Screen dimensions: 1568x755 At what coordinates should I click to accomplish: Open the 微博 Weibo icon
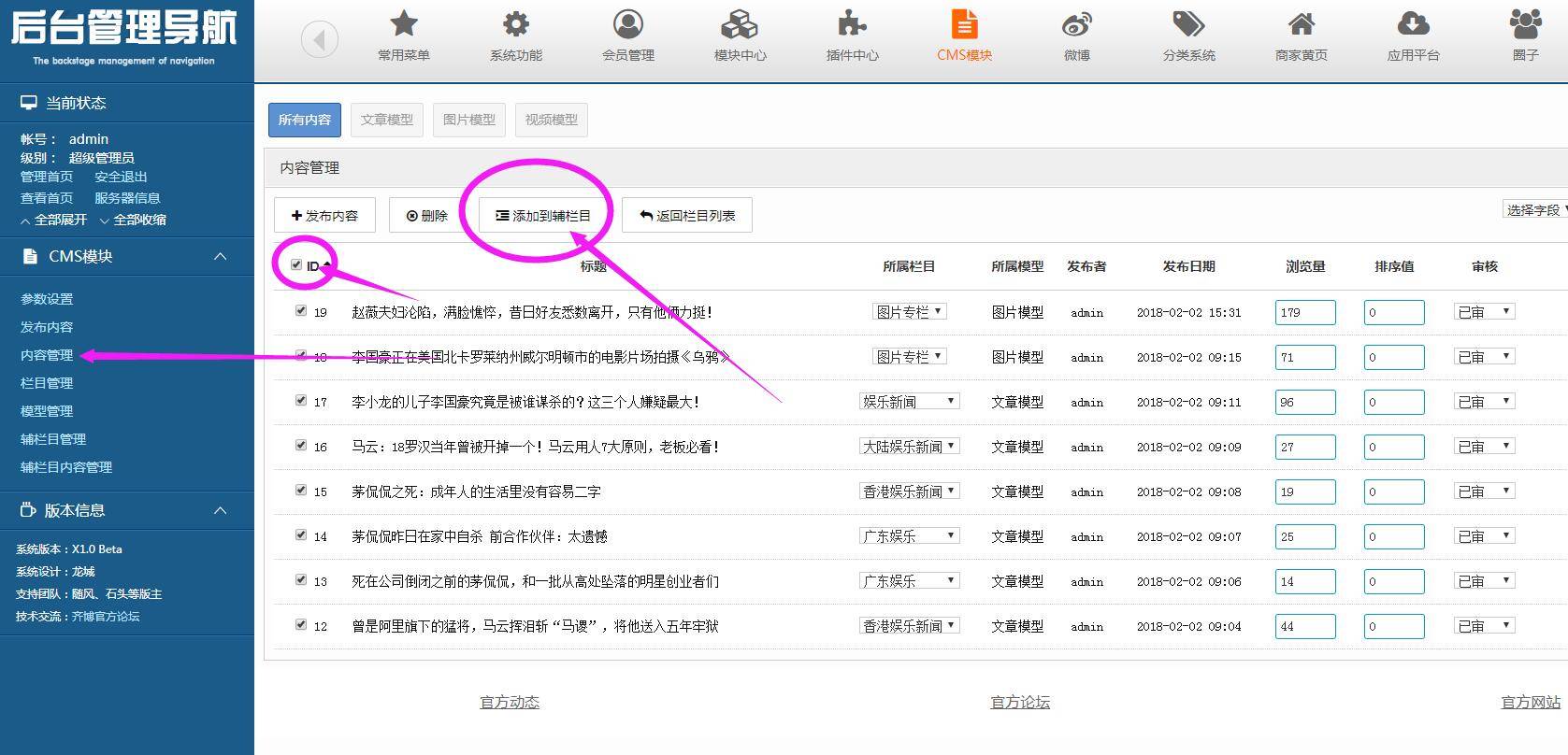click(1076, 24)
